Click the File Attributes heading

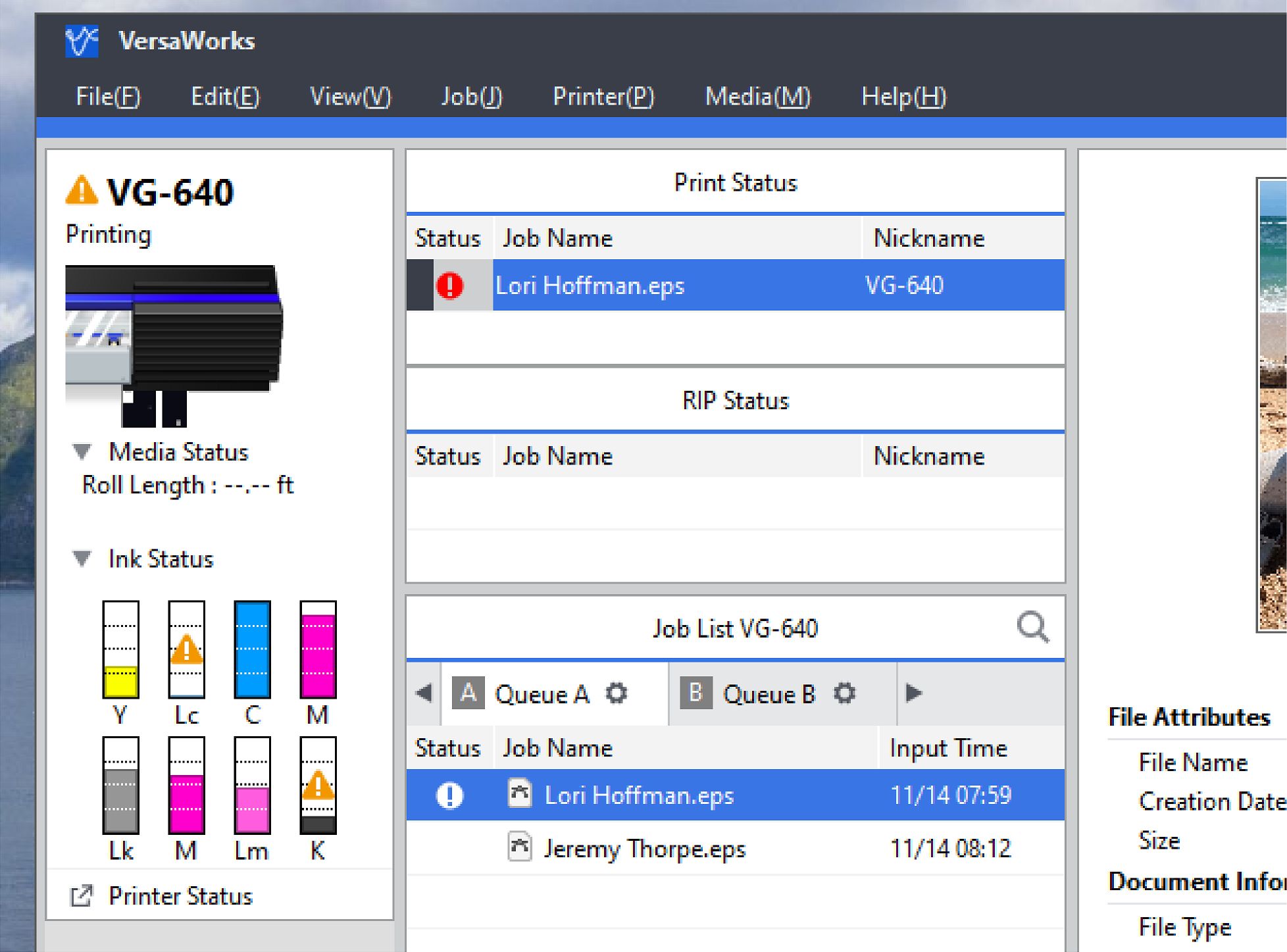(x=1189, y=717)
